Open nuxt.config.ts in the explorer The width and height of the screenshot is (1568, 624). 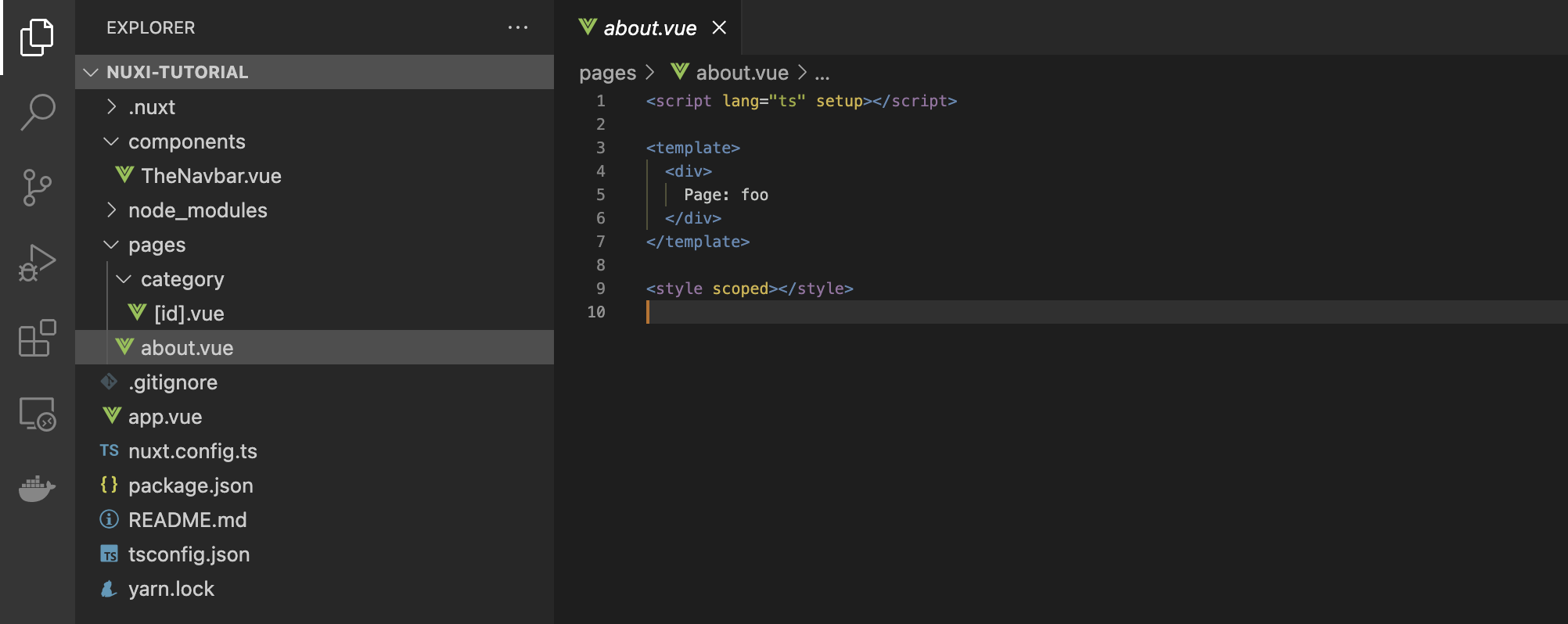click(192, 451)
